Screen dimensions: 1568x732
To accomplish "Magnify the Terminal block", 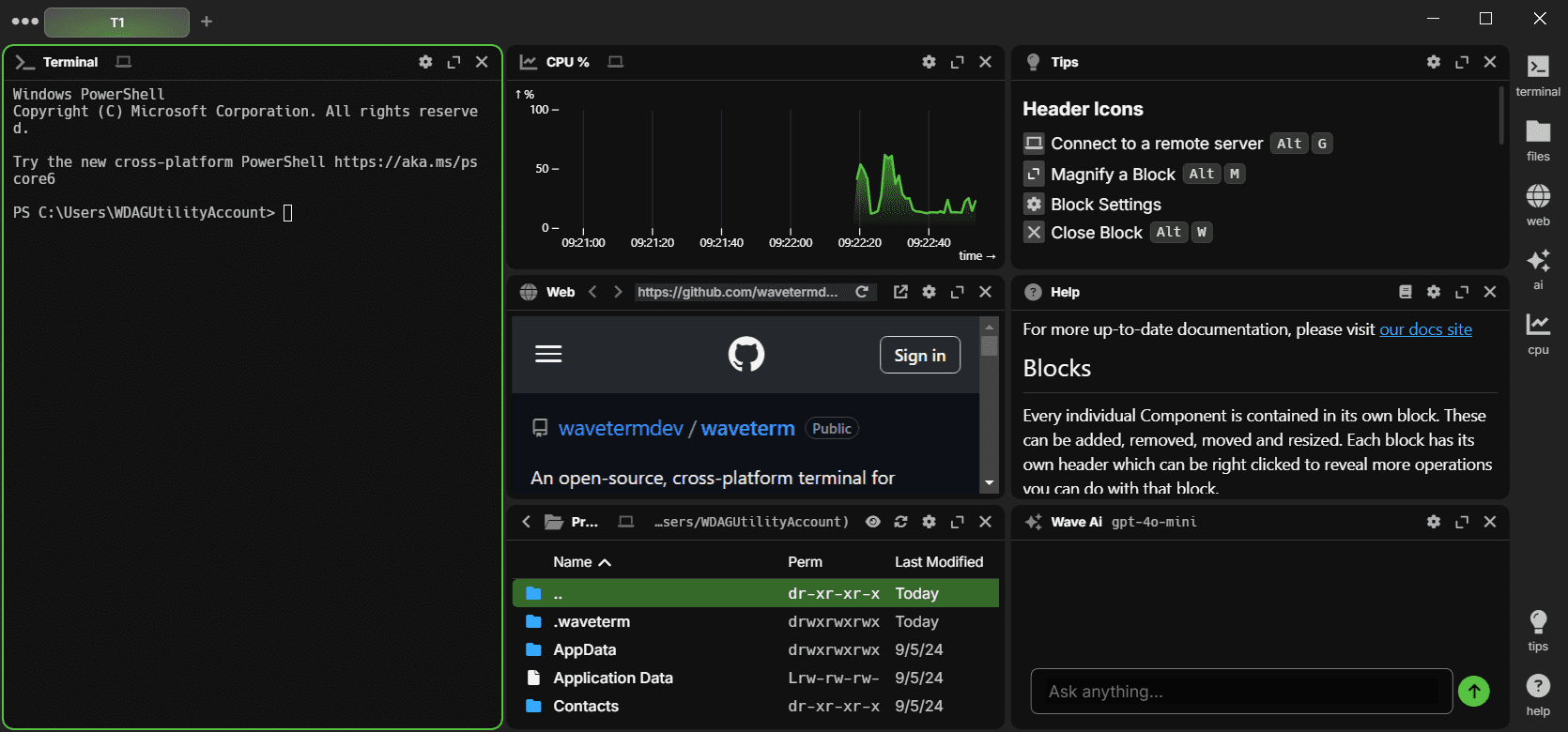I will [453, 62].
